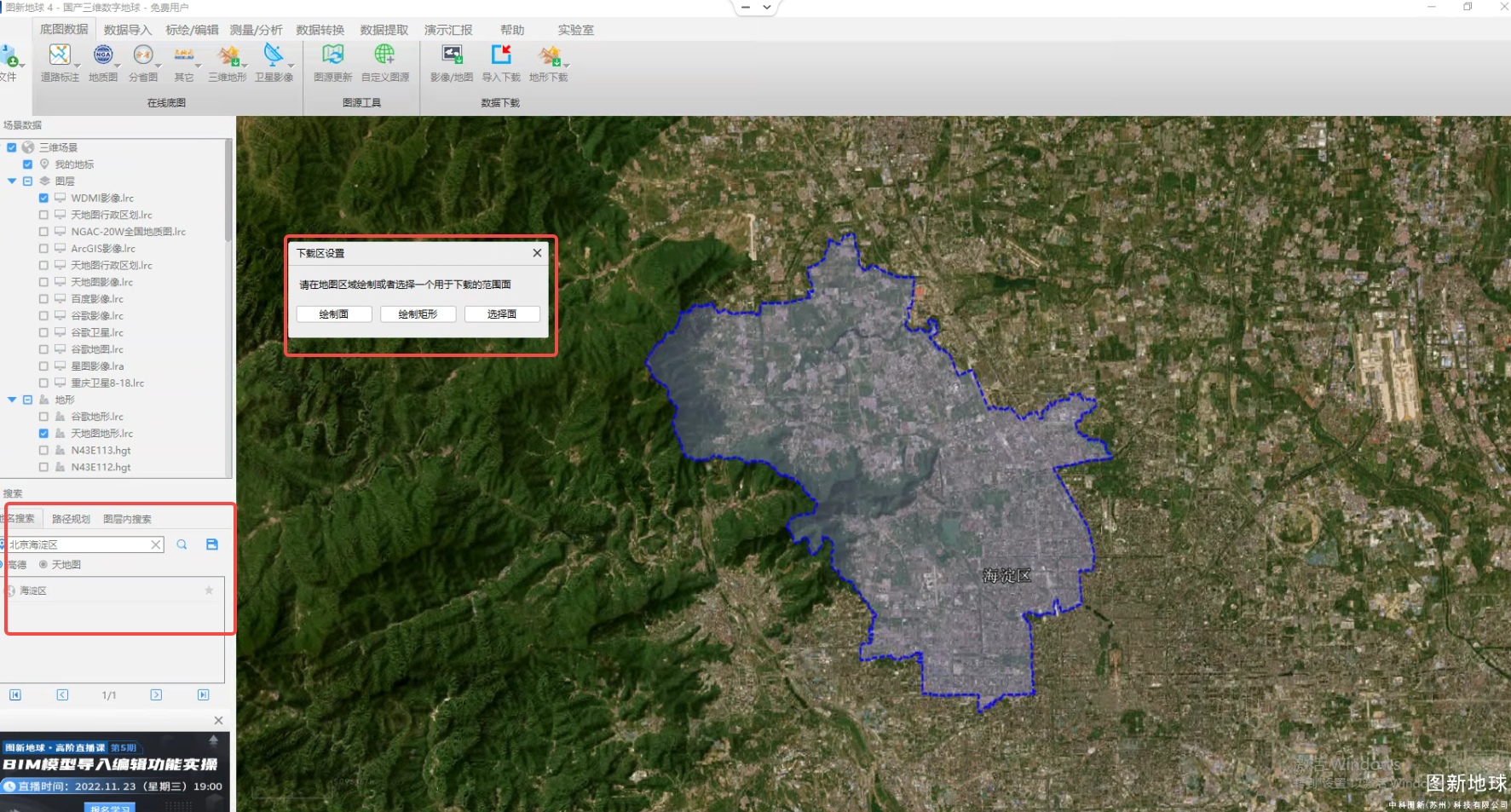Viewport: 1511px width, 812px height.
Task: Click the ribbon minimize dash at top center
Action: pyautogui.click(x=746, y=7)
